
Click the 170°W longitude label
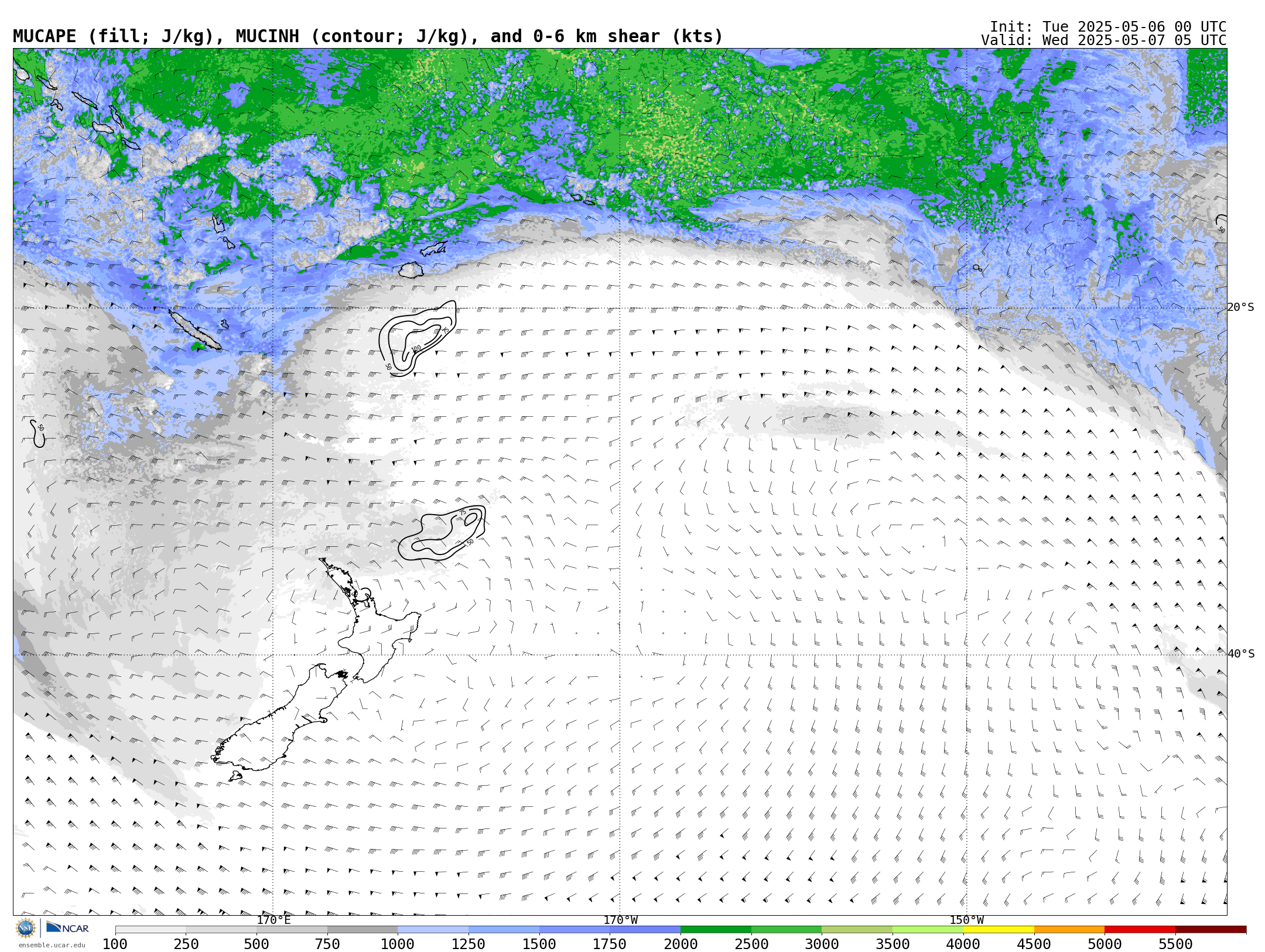pyautogui.click(x=620, y=920)
